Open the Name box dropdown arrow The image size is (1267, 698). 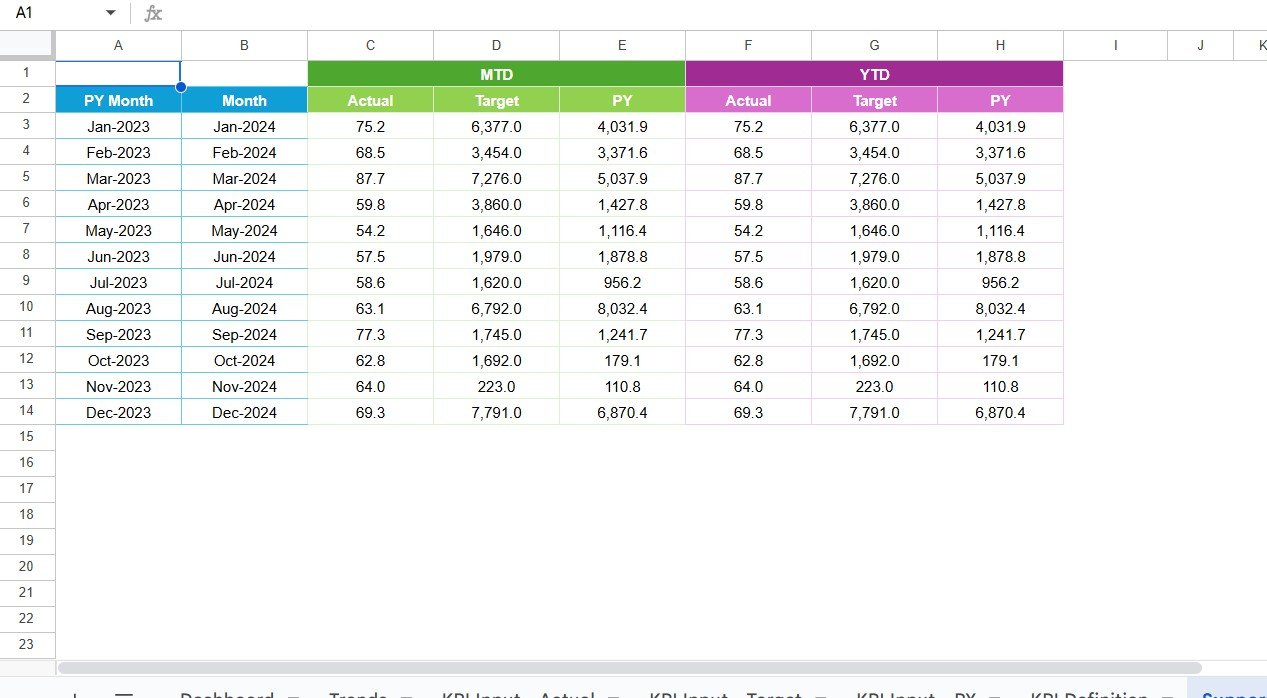(x=109, y=13)
